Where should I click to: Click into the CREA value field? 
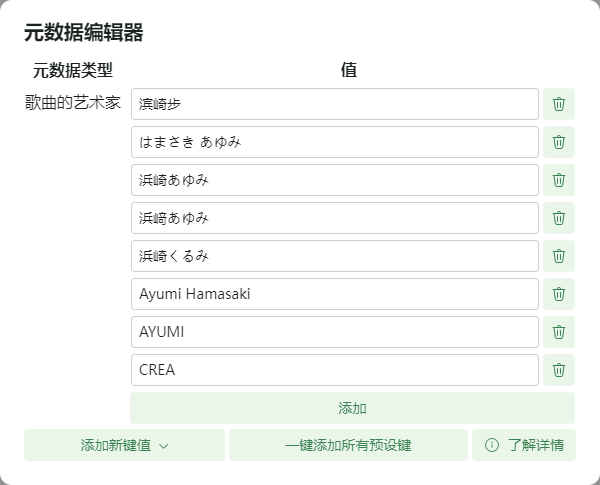coord(334,370)
